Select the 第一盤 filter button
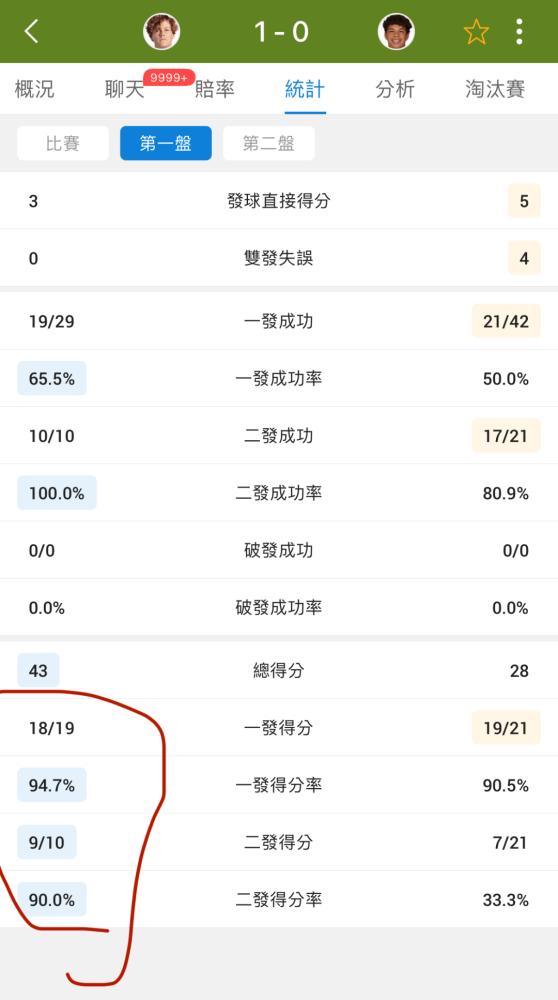This screenshot has height=1000, width=558. click(166, 143)
